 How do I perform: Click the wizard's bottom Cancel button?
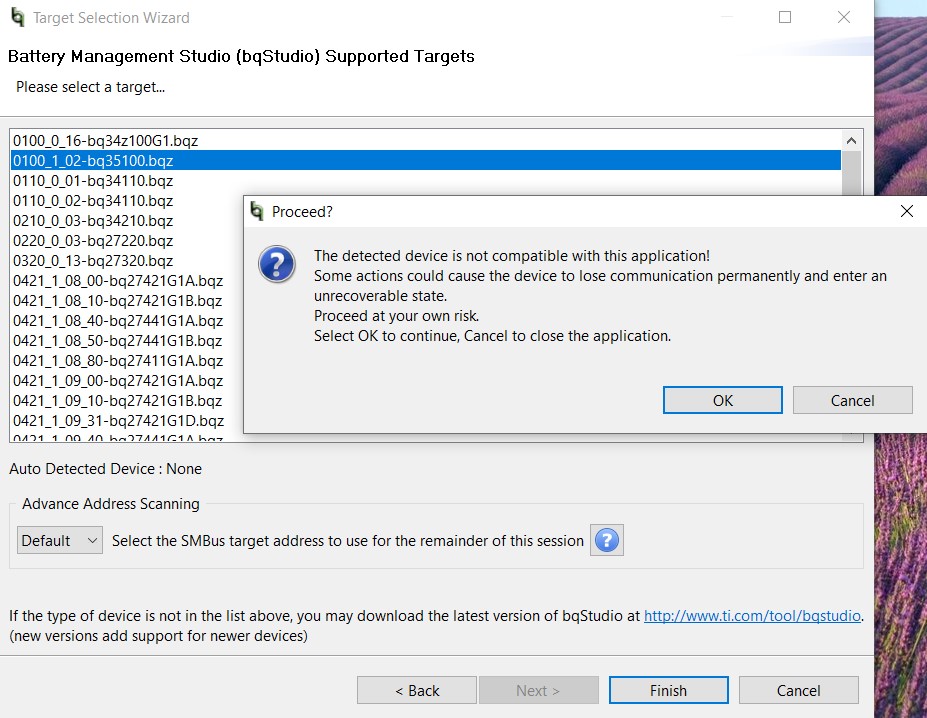798,690
